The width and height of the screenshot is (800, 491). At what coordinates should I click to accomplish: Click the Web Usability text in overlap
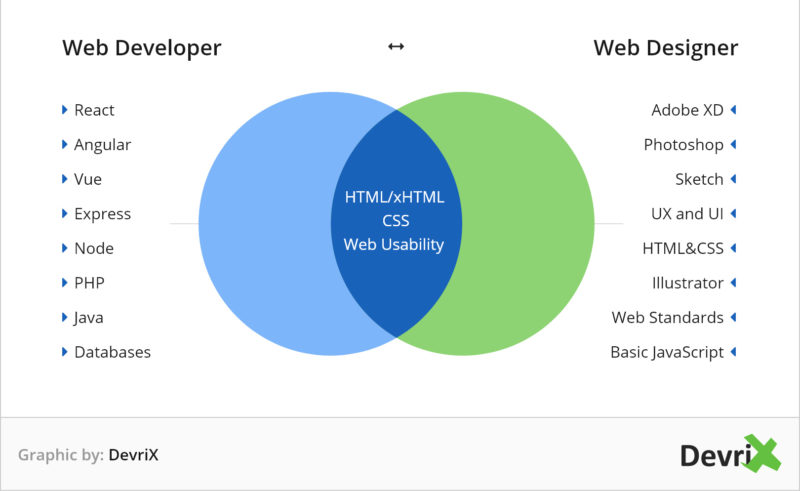[x=394, y=244]
